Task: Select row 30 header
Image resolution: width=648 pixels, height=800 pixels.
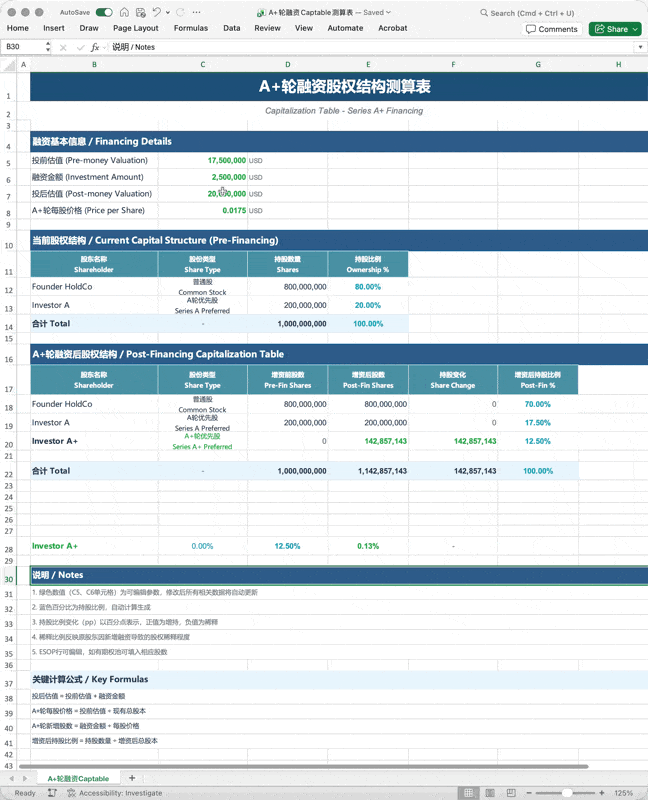Action: click(9, 579)
